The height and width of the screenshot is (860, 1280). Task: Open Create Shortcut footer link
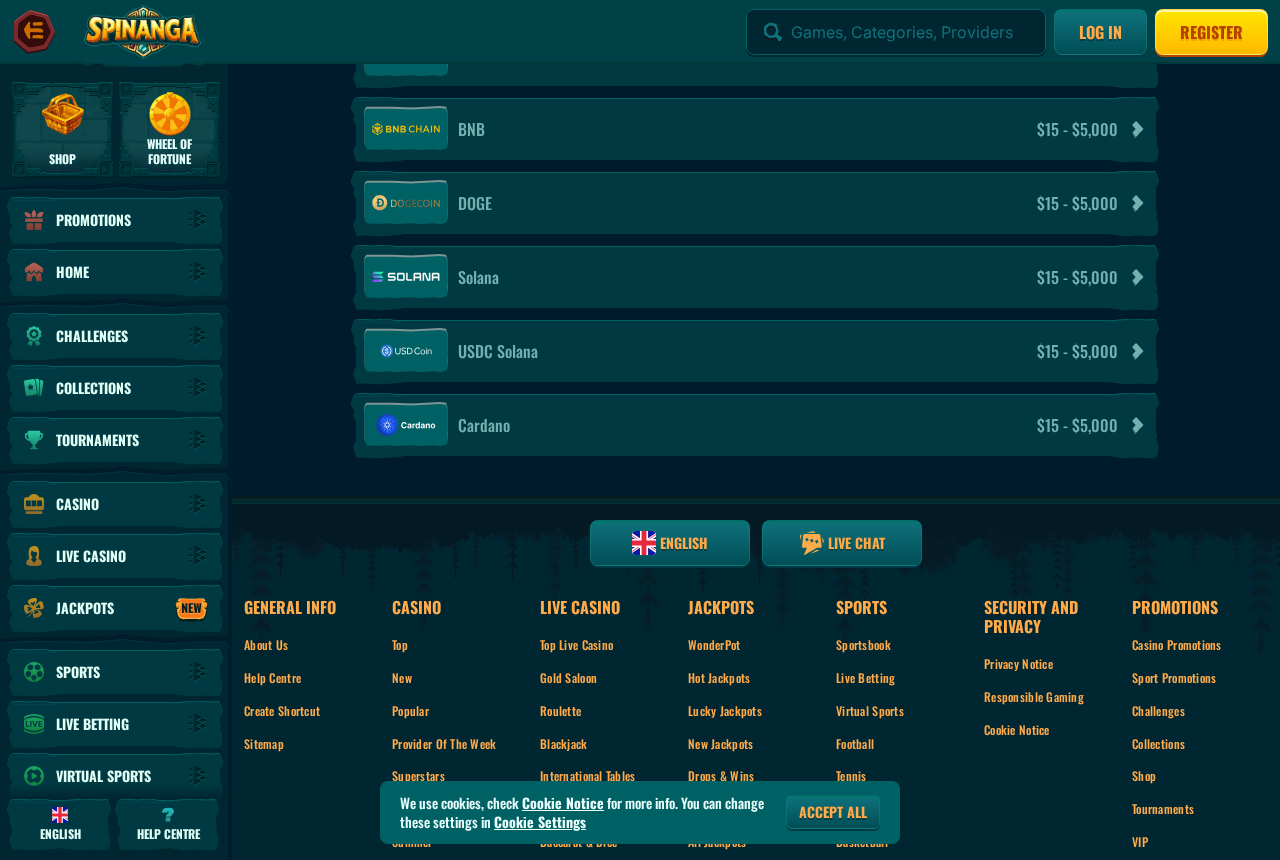tap(282, 711)
